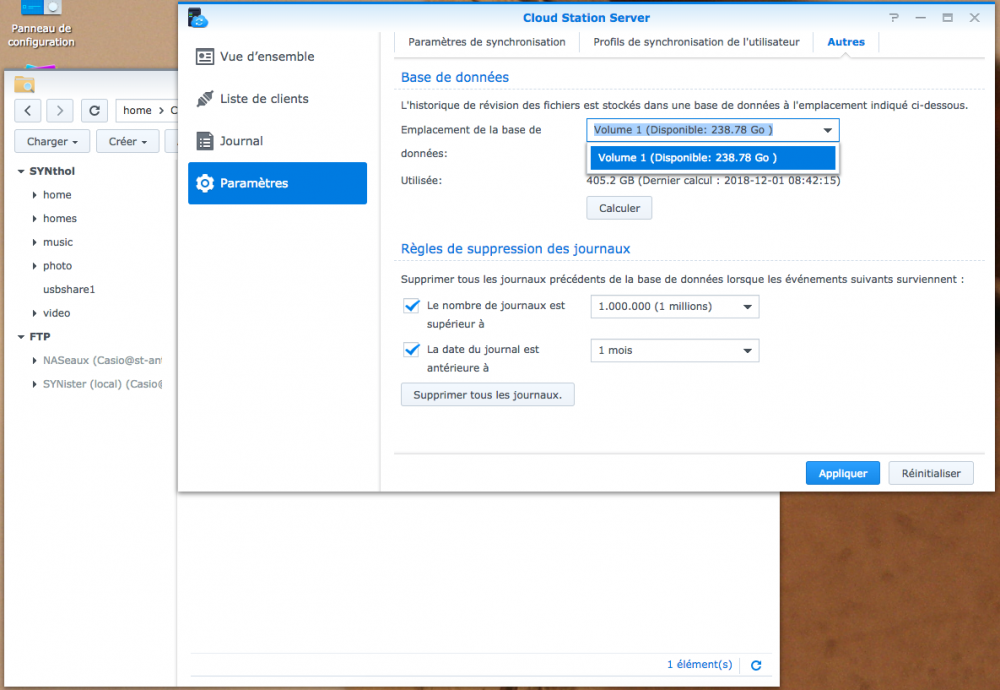Open help with the question mark icon
1000x690 pixels.
click(894, 18)
